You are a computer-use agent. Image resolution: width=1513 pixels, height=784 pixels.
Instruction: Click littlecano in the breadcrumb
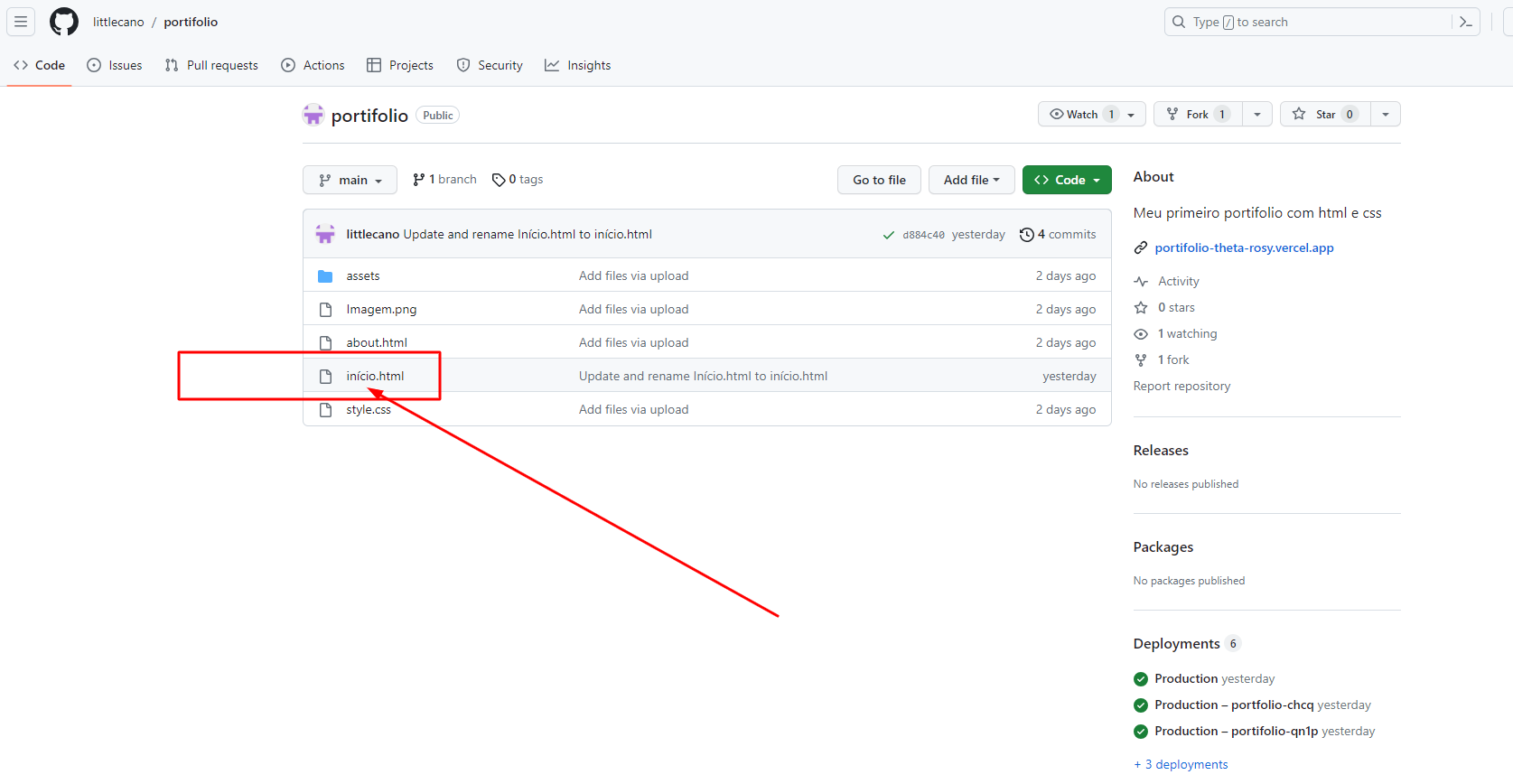pos(118,22)
